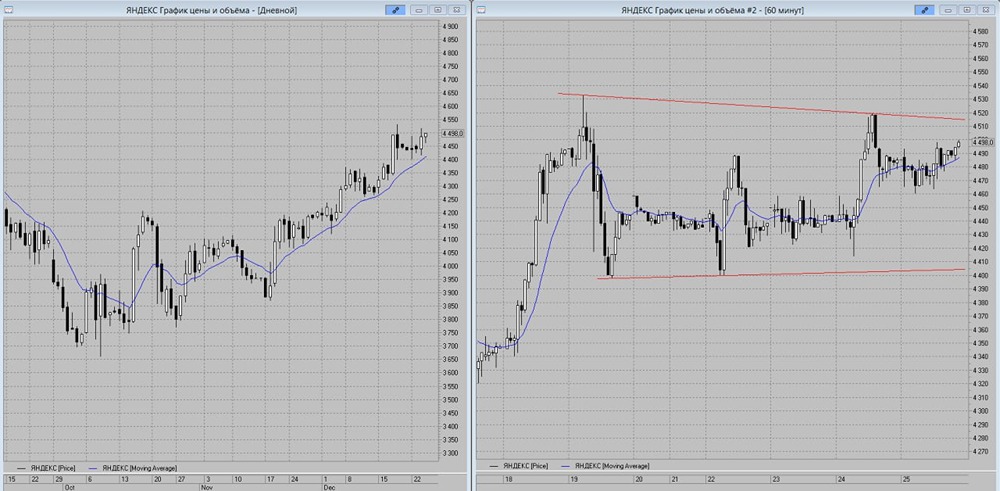This screenshot has width=1000, height=491.
Task: Click the current price label 4 498,0 on the daily chart axis
Action: pyautogui.click(x=453, y=133)
